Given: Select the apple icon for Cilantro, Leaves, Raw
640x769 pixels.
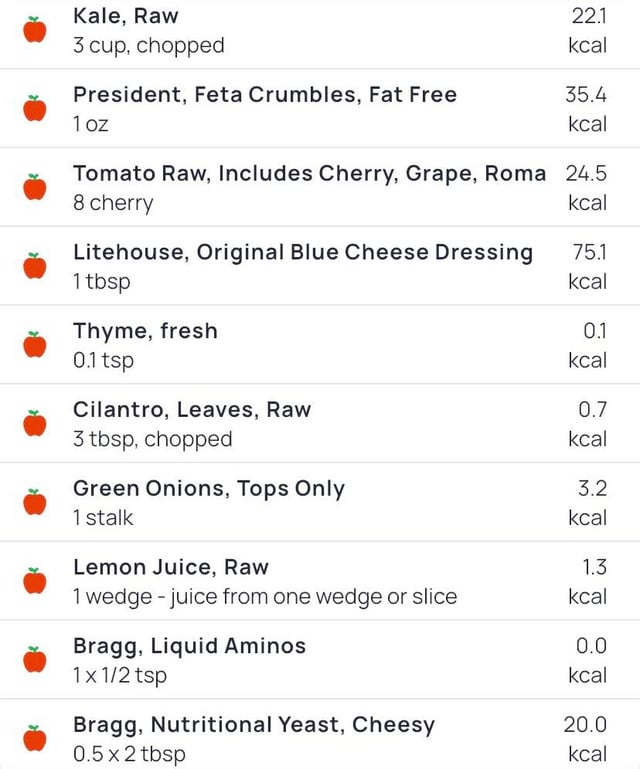Looking at the screenshot, I should [35, 423].
